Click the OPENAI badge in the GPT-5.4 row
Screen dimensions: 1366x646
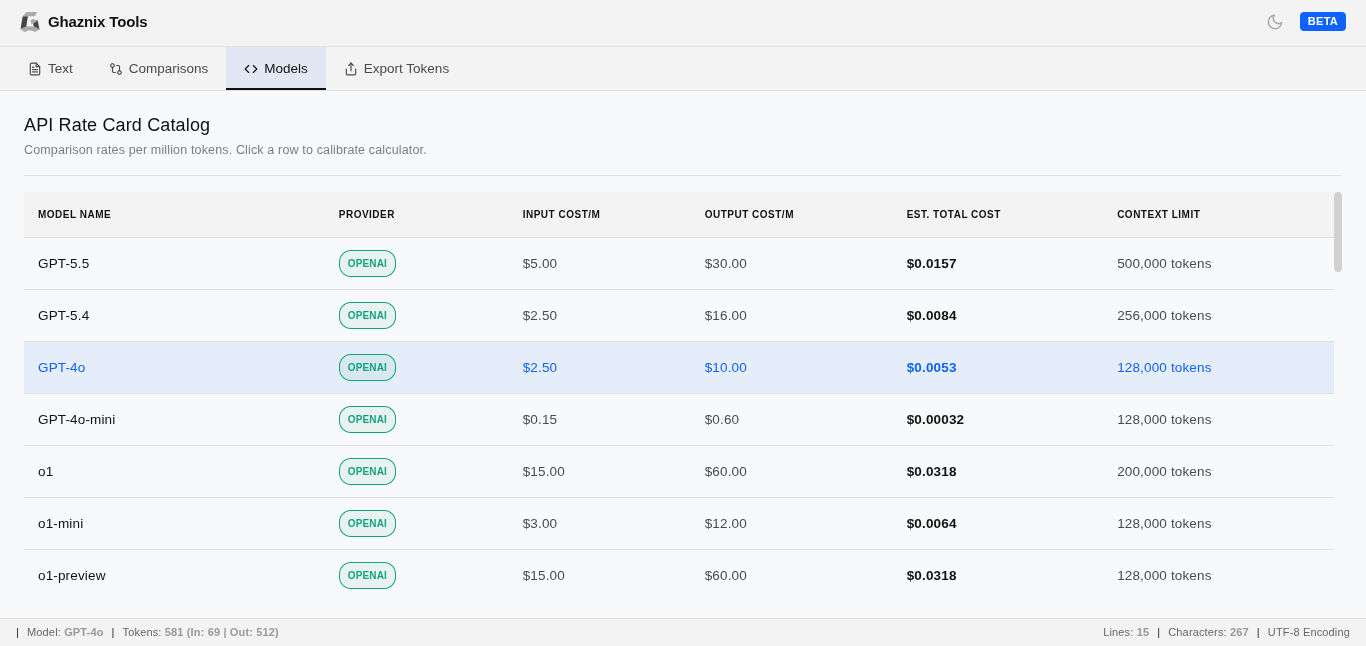tap(367, 316)
